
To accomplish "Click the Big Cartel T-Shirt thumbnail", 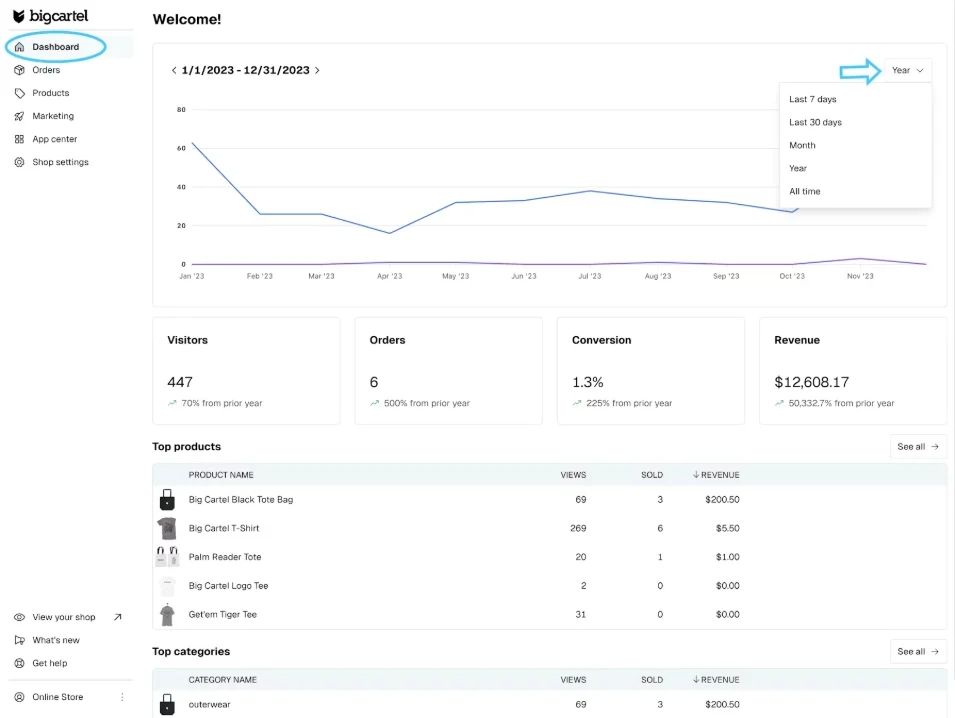I will (x=167, y=528).
